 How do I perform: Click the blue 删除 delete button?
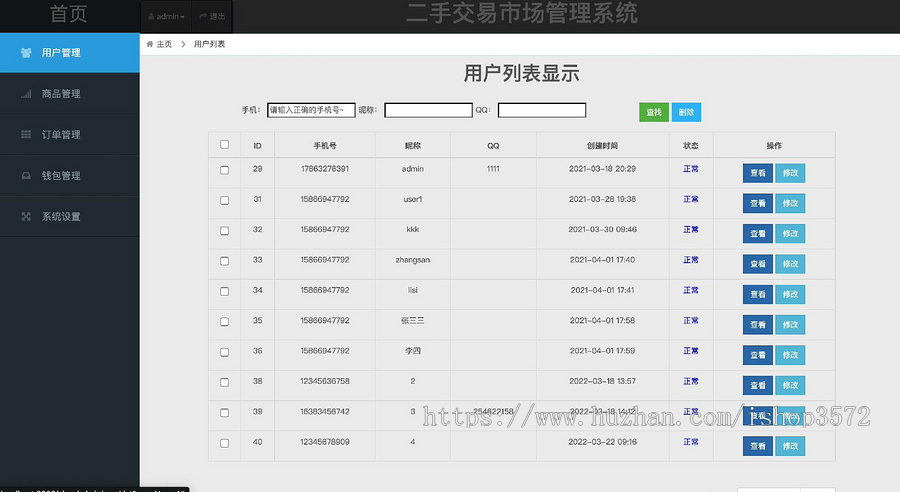point(686,112)
